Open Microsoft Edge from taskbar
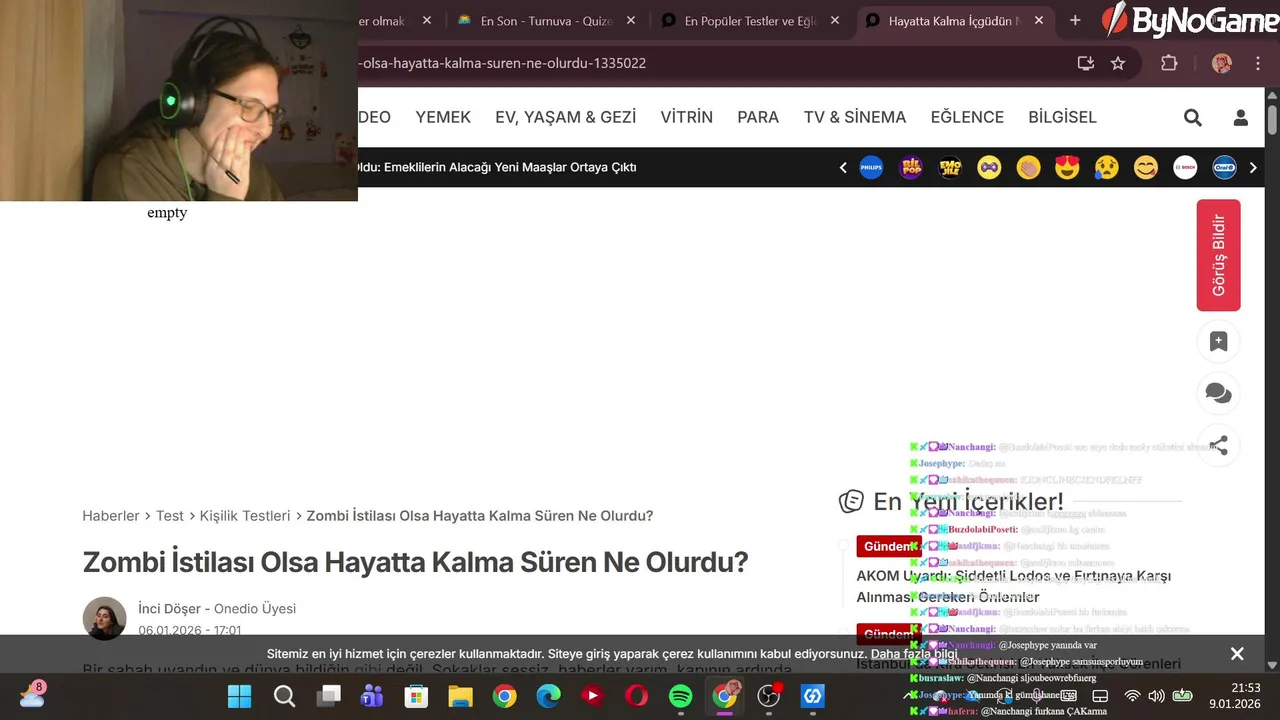The height and width of the screenshot is (720, 1280). pos(548,696)
